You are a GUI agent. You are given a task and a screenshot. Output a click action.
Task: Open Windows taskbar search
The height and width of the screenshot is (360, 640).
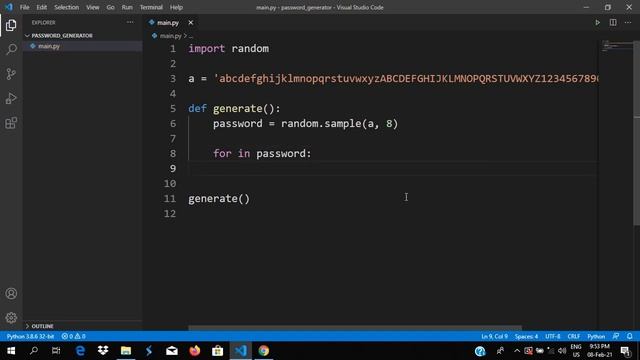pos(34,351)
